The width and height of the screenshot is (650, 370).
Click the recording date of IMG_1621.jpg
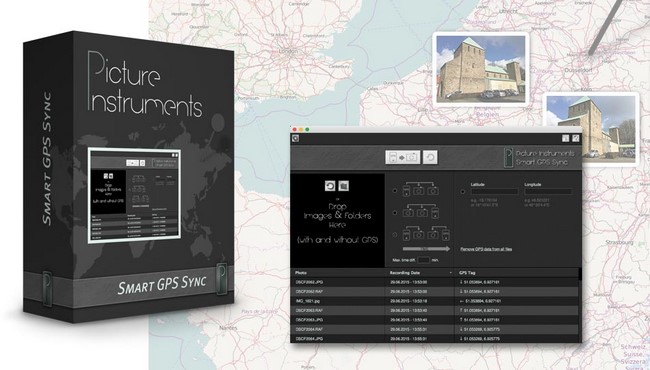pos(409,301)
